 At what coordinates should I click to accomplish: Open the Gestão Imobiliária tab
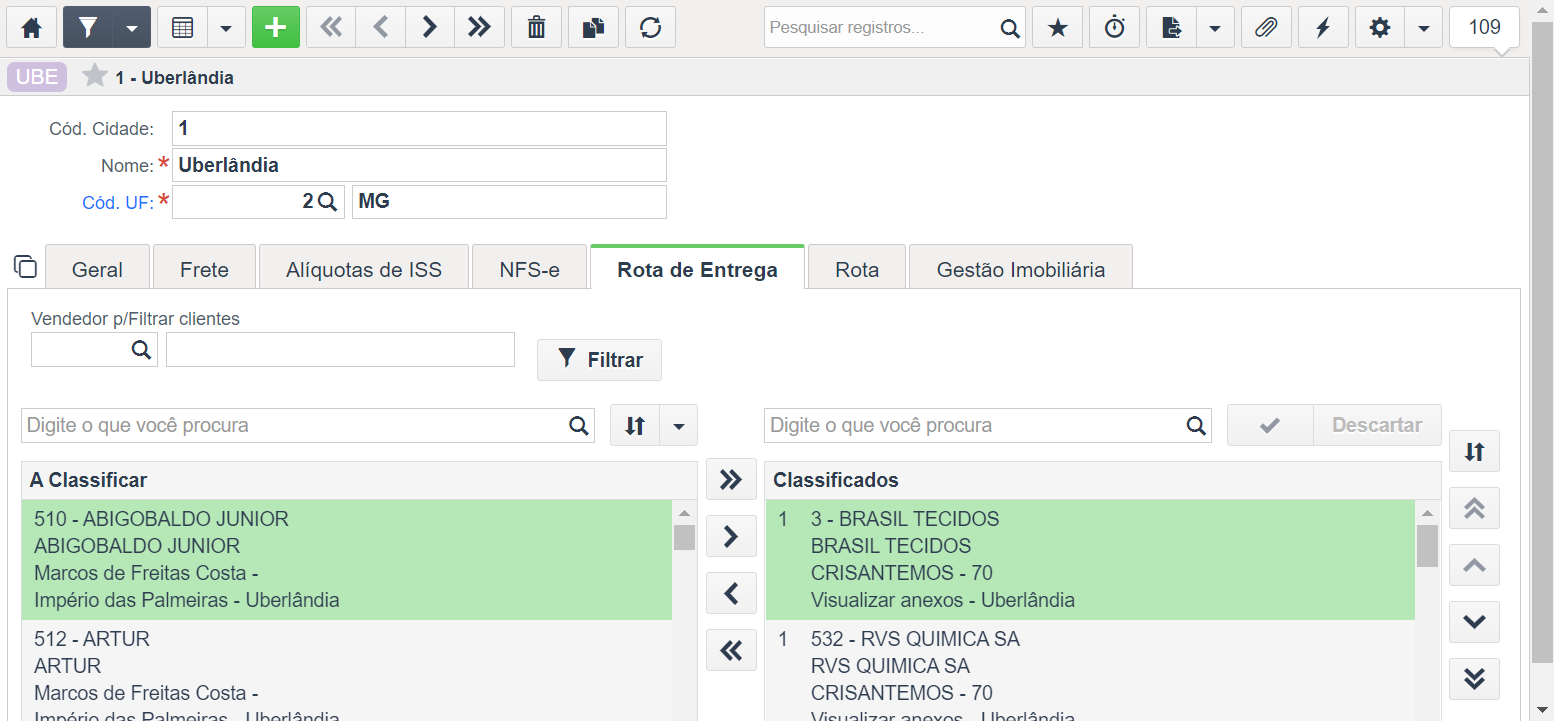click(x=1021, y=269)
